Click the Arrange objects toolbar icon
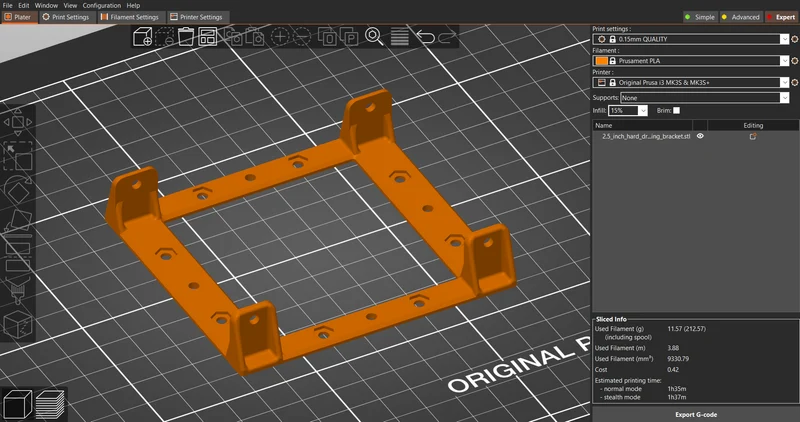This screenshot has width=800, height=422. [x=208, y=37]
